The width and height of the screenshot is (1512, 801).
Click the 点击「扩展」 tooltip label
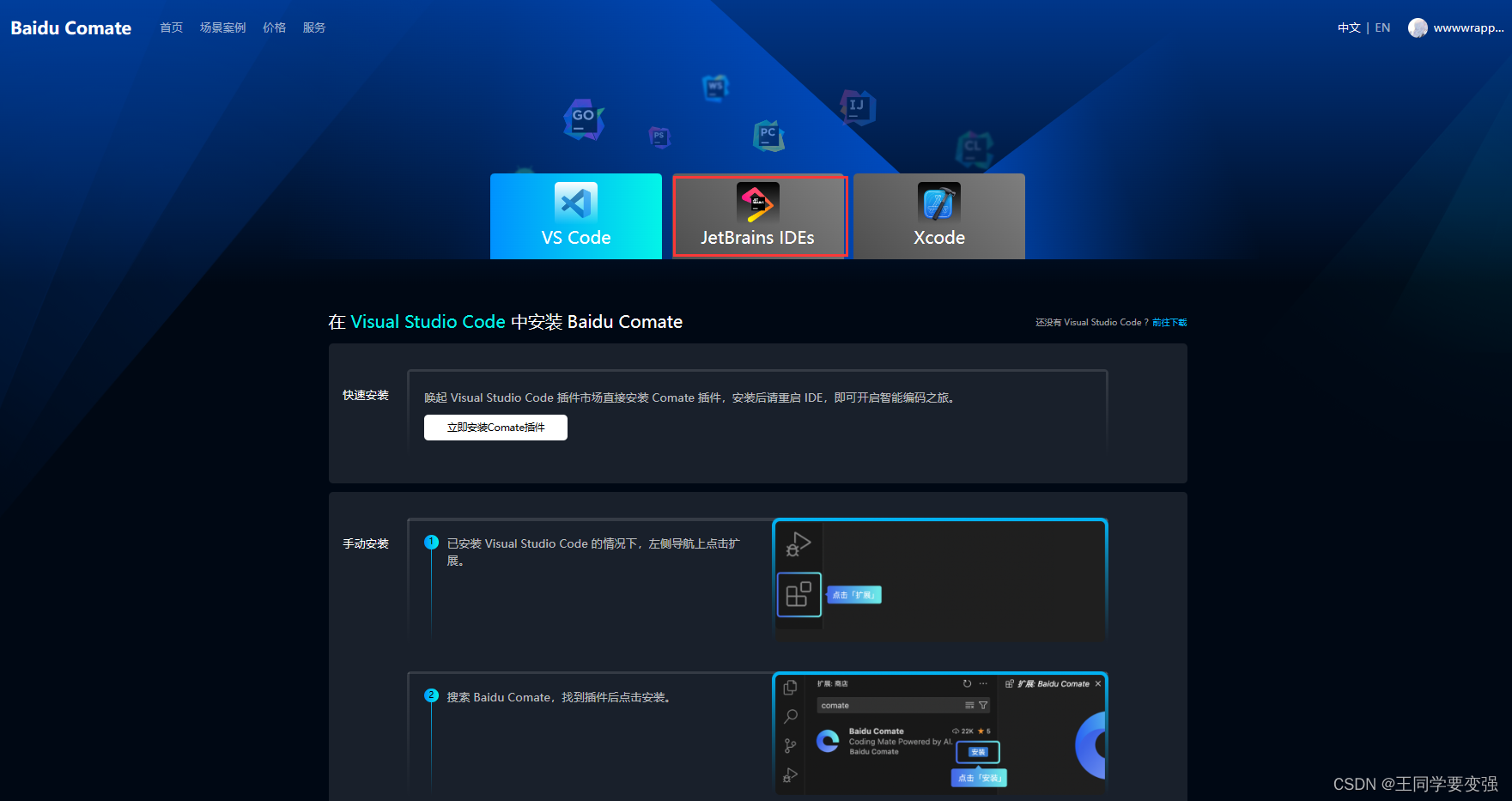tap(854, 595)
